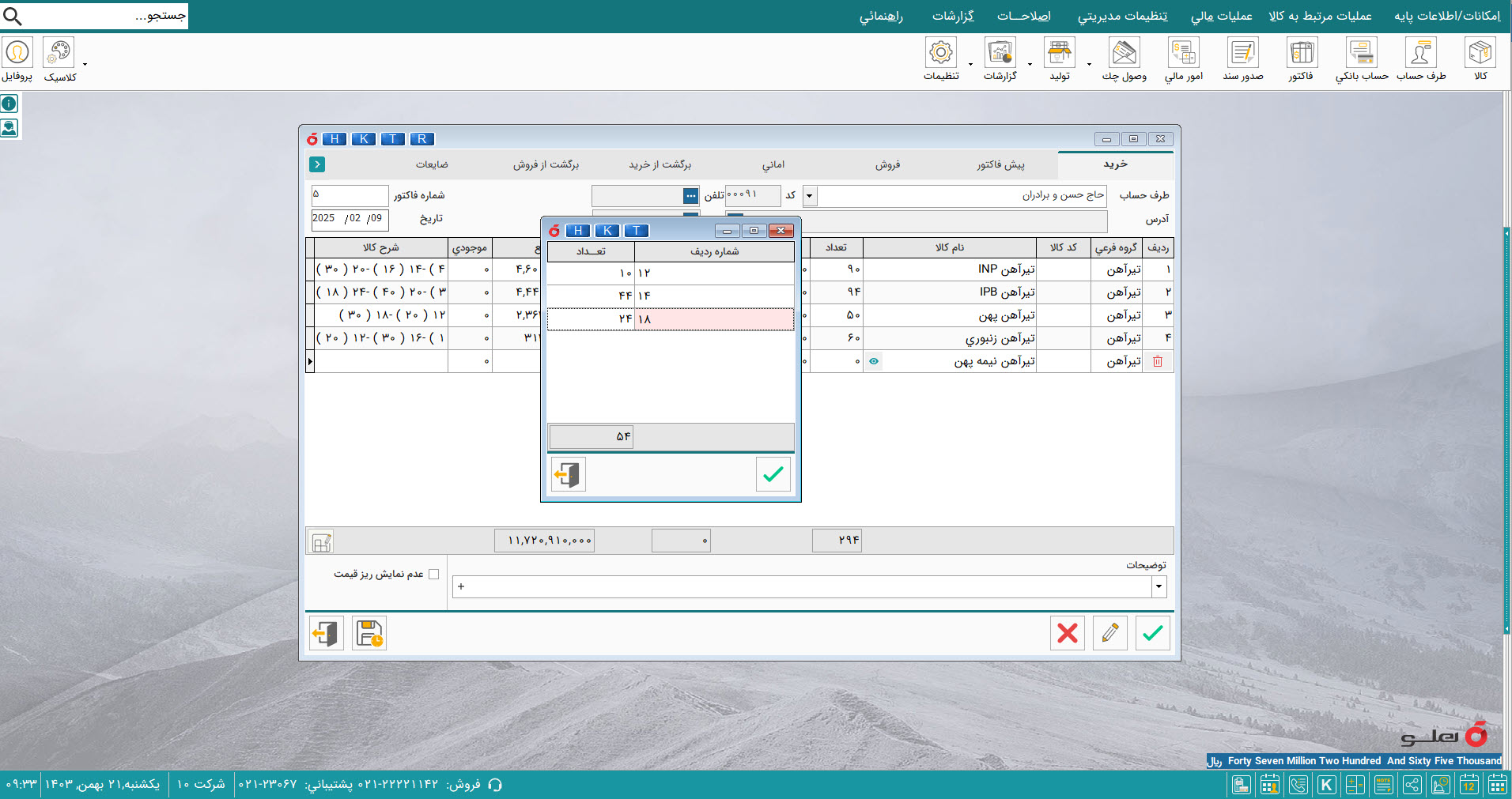Open the status bar calendar with person icon
The image size is (1512, 799).
click(1270, 785)
